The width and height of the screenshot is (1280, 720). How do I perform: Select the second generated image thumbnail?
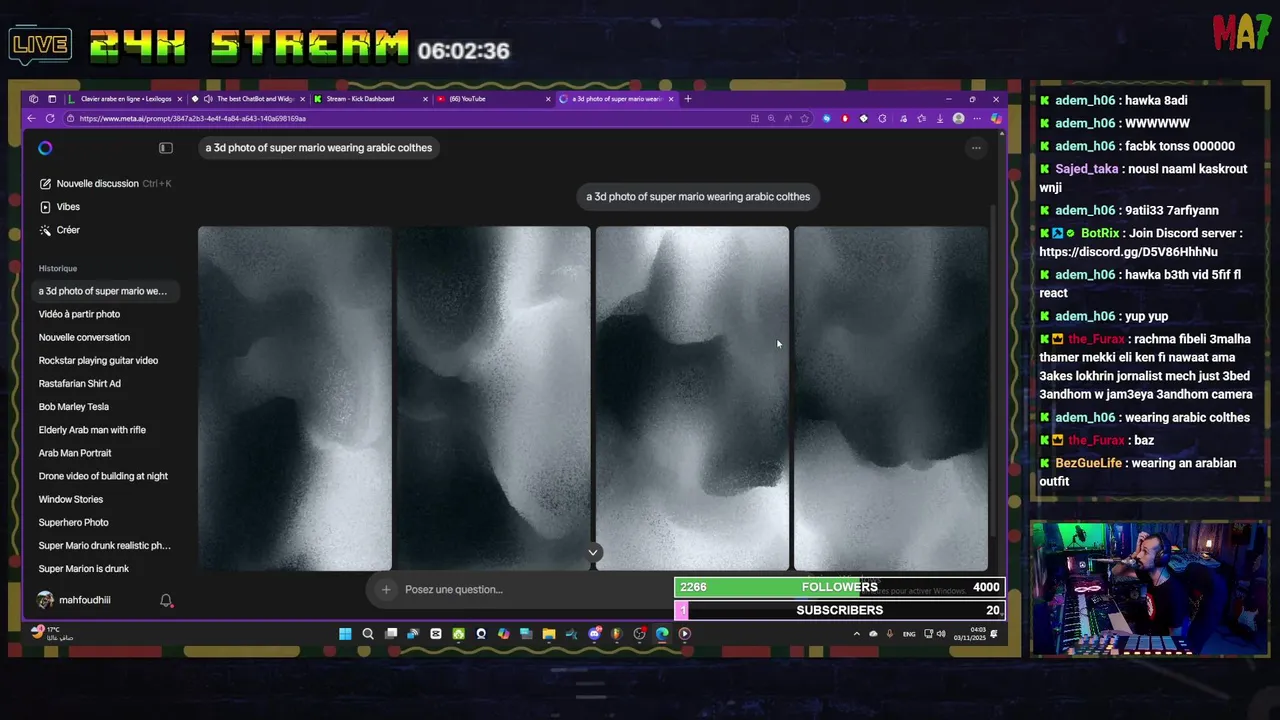click(x=493, y=398)
